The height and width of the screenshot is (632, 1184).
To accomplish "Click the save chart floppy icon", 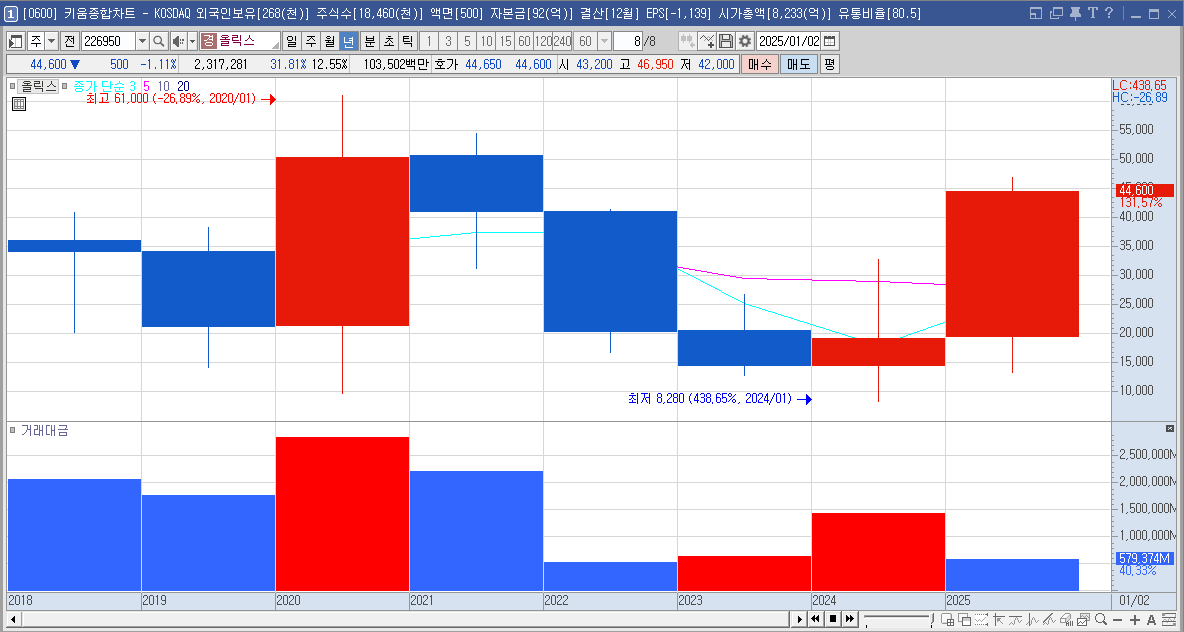I will 726,41.
